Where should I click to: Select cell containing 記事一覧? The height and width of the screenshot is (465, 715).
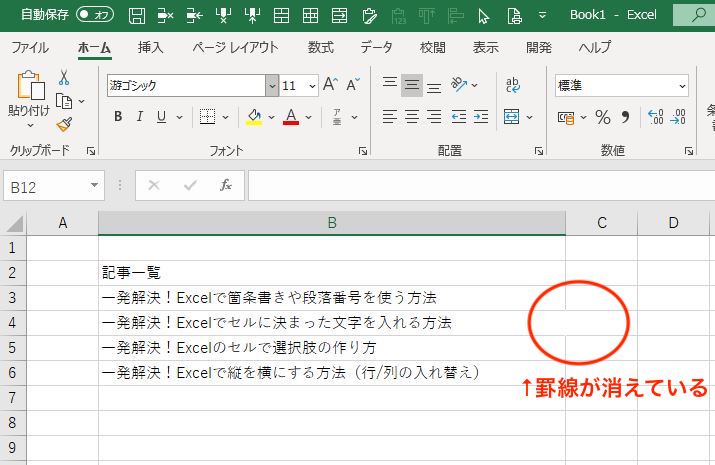(332, 273)
